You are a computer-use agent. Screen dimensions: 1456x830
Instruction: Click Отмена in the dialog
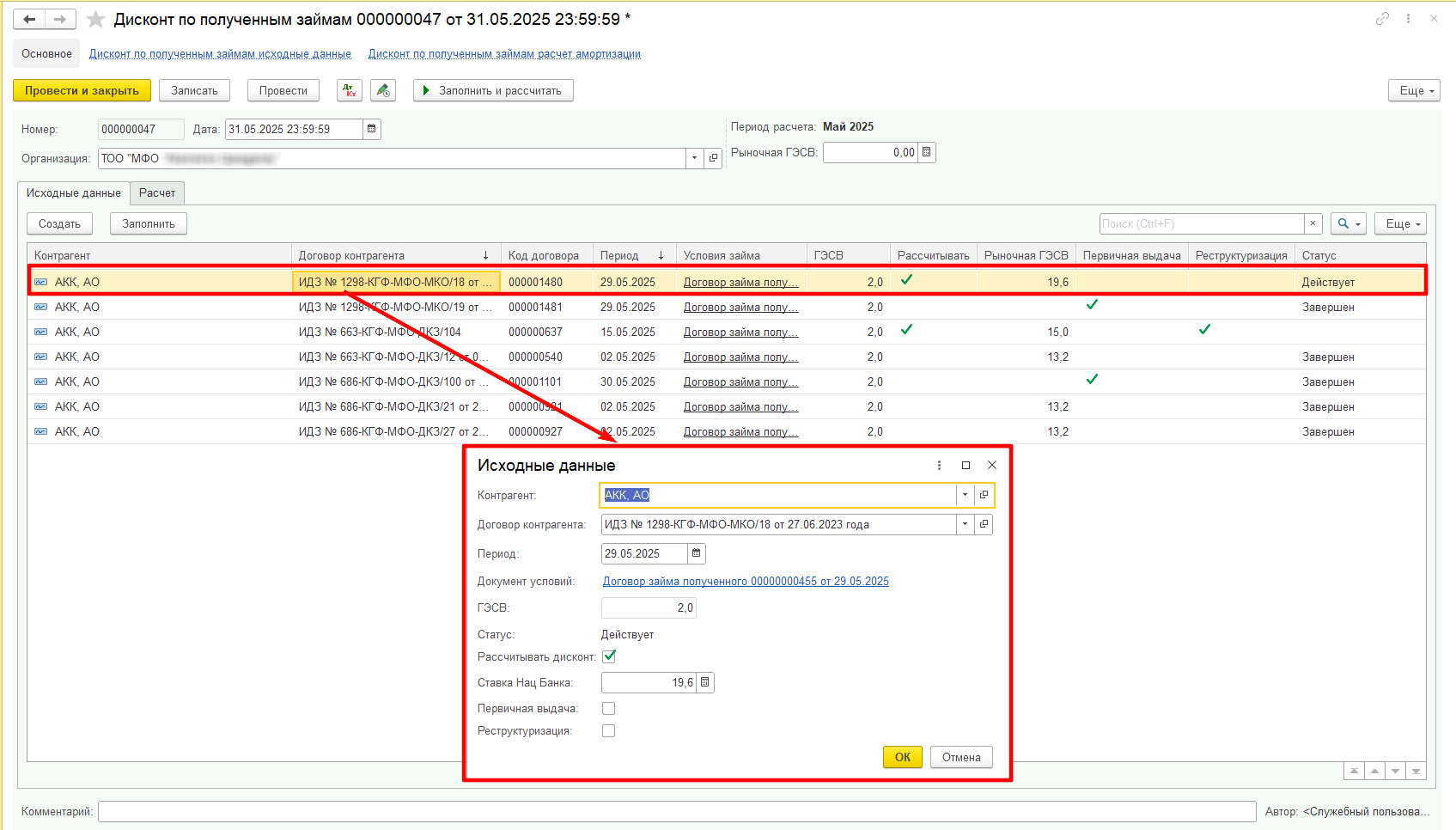click(x=961, y=757)
